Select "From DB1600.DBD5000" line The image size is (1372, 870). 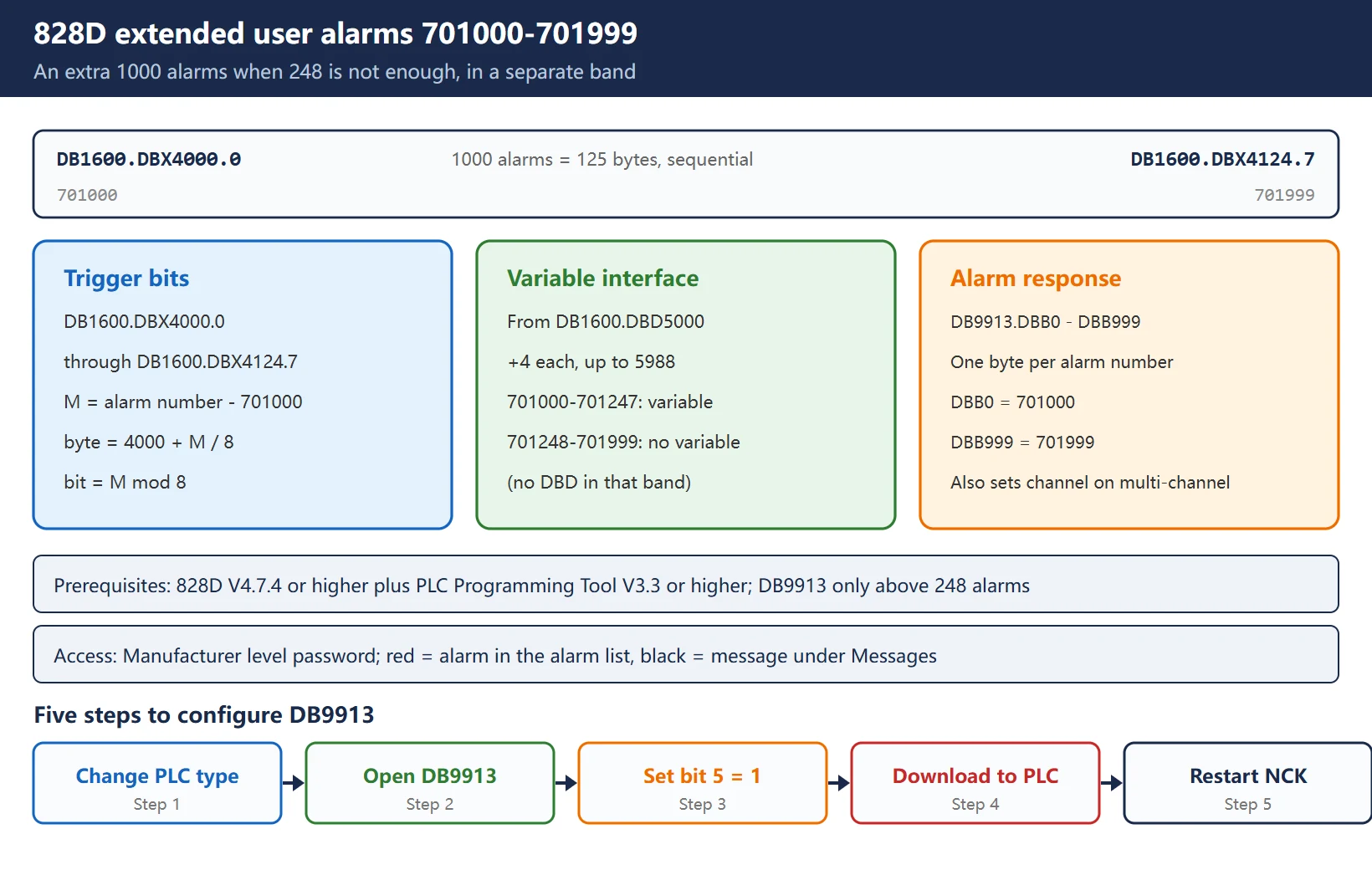coord(606,321)
